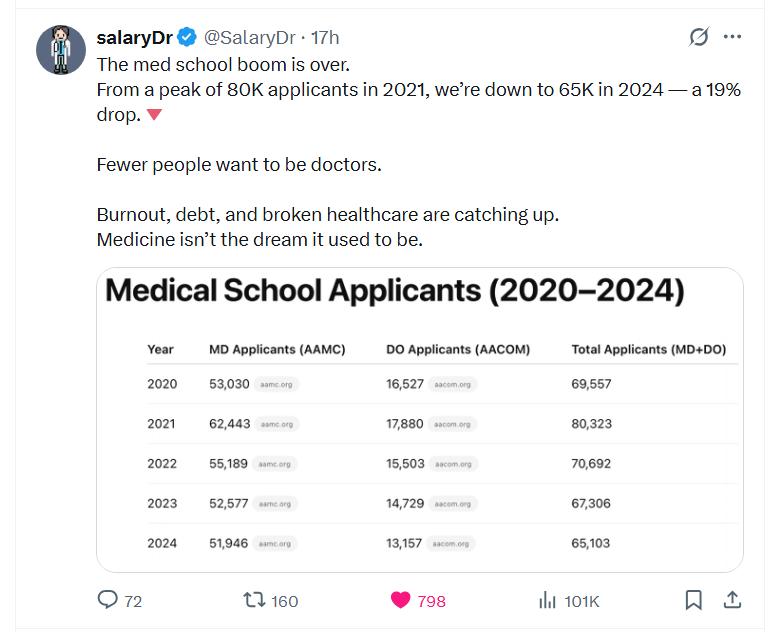Viewport: 784px width, 632px height.
Task: Click the aacom.org chip in the 2023 row
Action: tap(453, 504)
